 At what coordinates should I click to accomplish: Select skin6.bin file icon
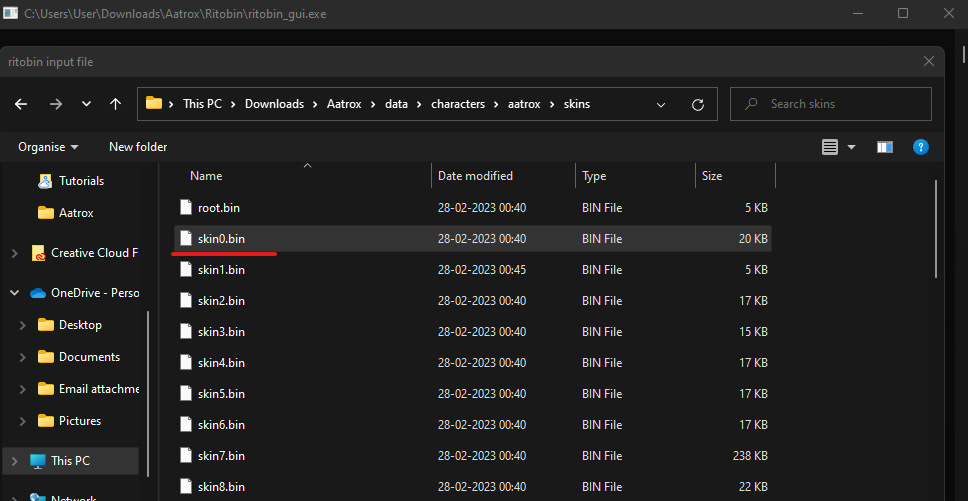186,424
